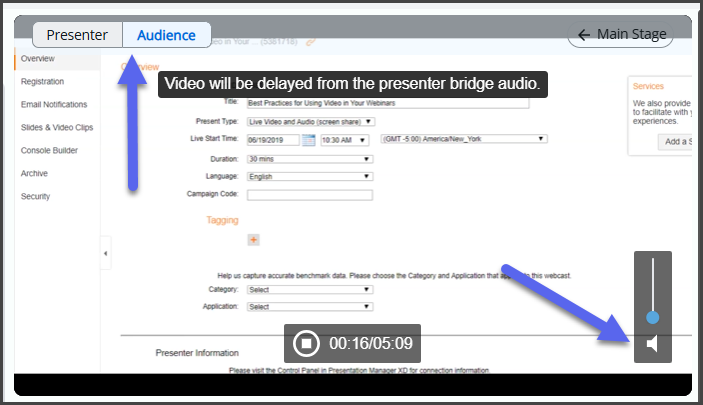Screen dimensions: 703x405
Task: Switch to the Audience tab
Action: click(166, 35)
